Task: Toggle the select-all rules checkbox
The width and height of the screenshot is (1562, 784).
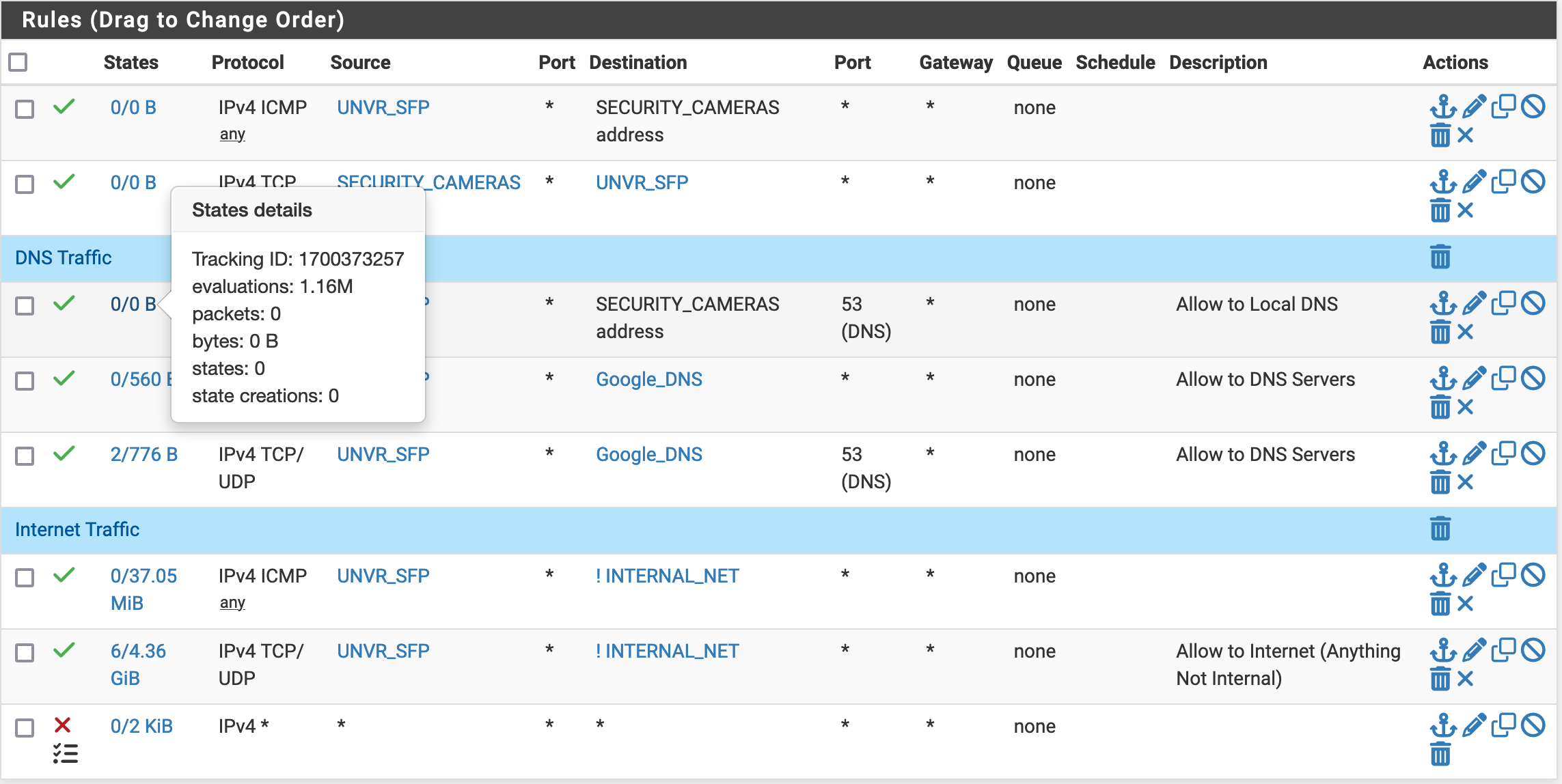Action: (18, 62)
